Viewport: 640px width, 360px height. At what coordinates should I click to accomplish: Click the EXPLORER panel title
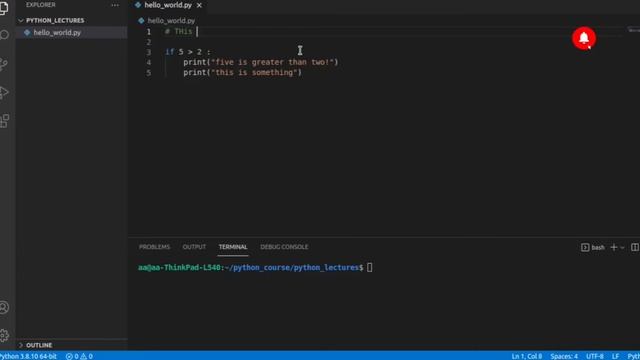point(40,5)
